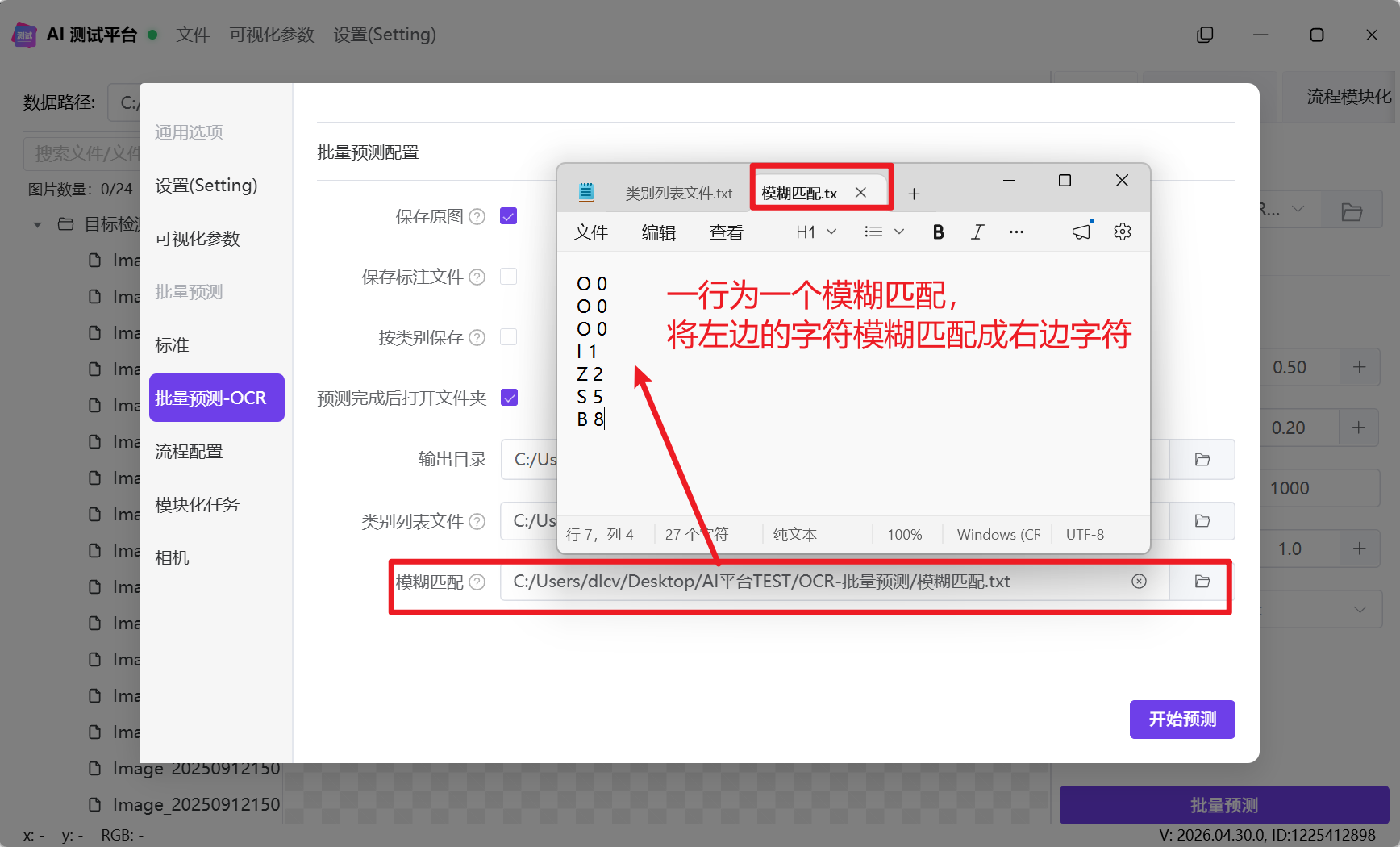Add a new Notepad tab

tap(914, 194)
